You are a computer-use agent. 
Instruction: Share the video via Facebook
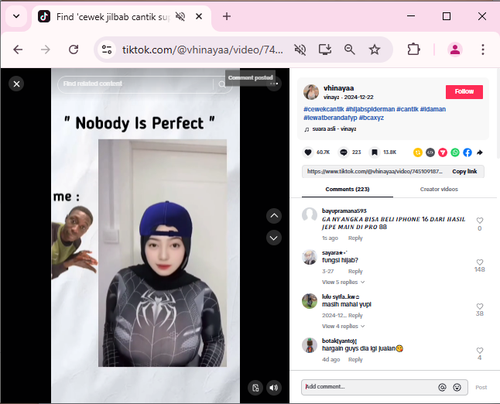pyautogui.click(x=467, y=152)
